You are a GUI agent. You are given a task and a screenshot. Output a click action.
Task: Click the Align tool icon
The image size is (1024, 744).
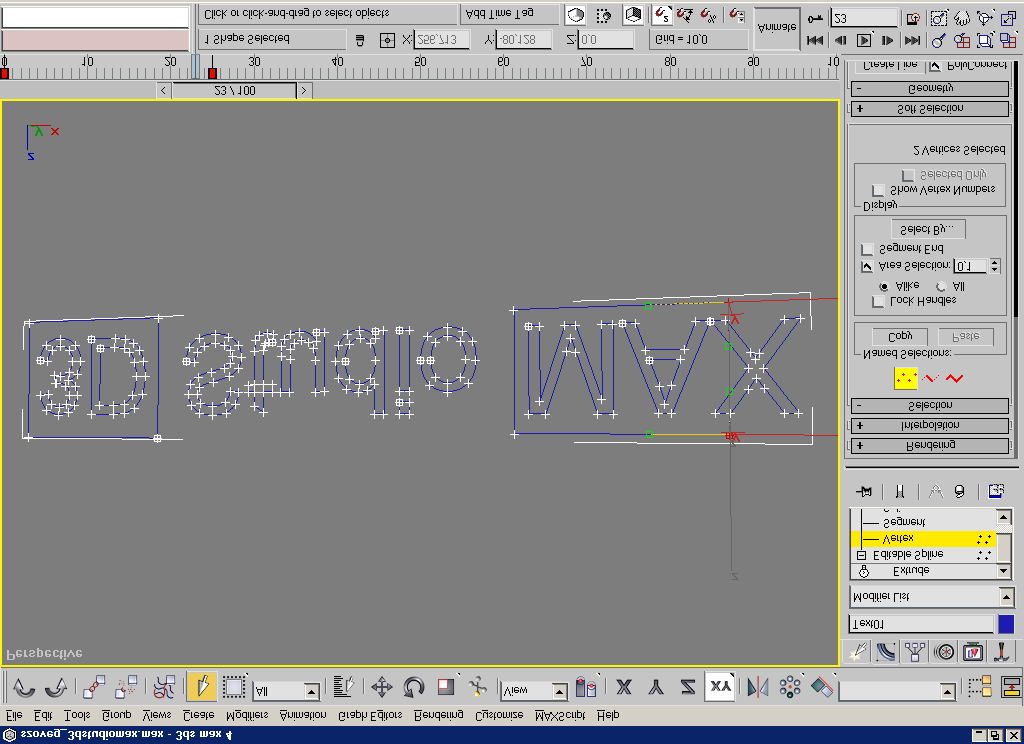point(822,687)
